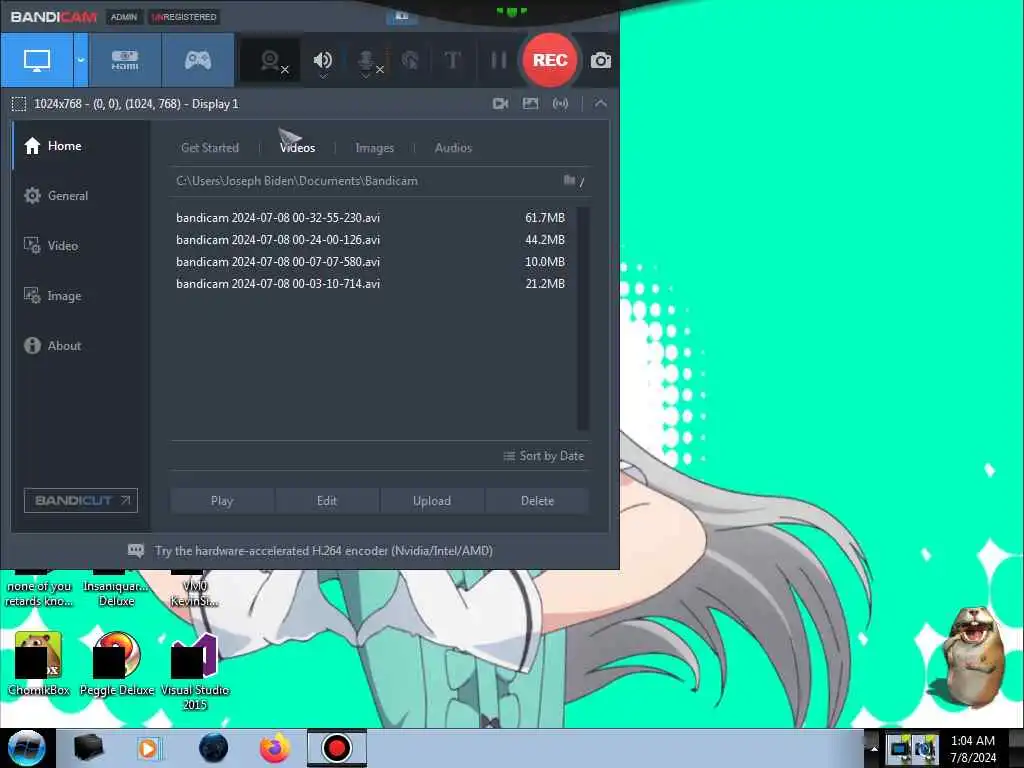
Task: Open General settings in sidebar
Action: (56, 195)
